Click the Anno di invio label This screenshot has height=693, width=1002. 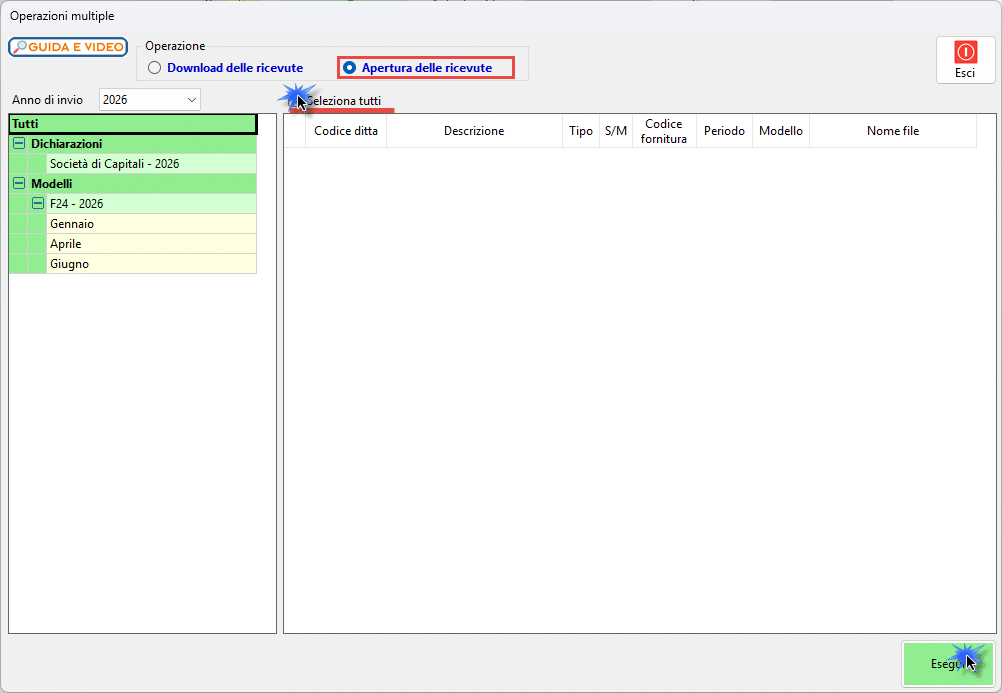click(47, 100)
